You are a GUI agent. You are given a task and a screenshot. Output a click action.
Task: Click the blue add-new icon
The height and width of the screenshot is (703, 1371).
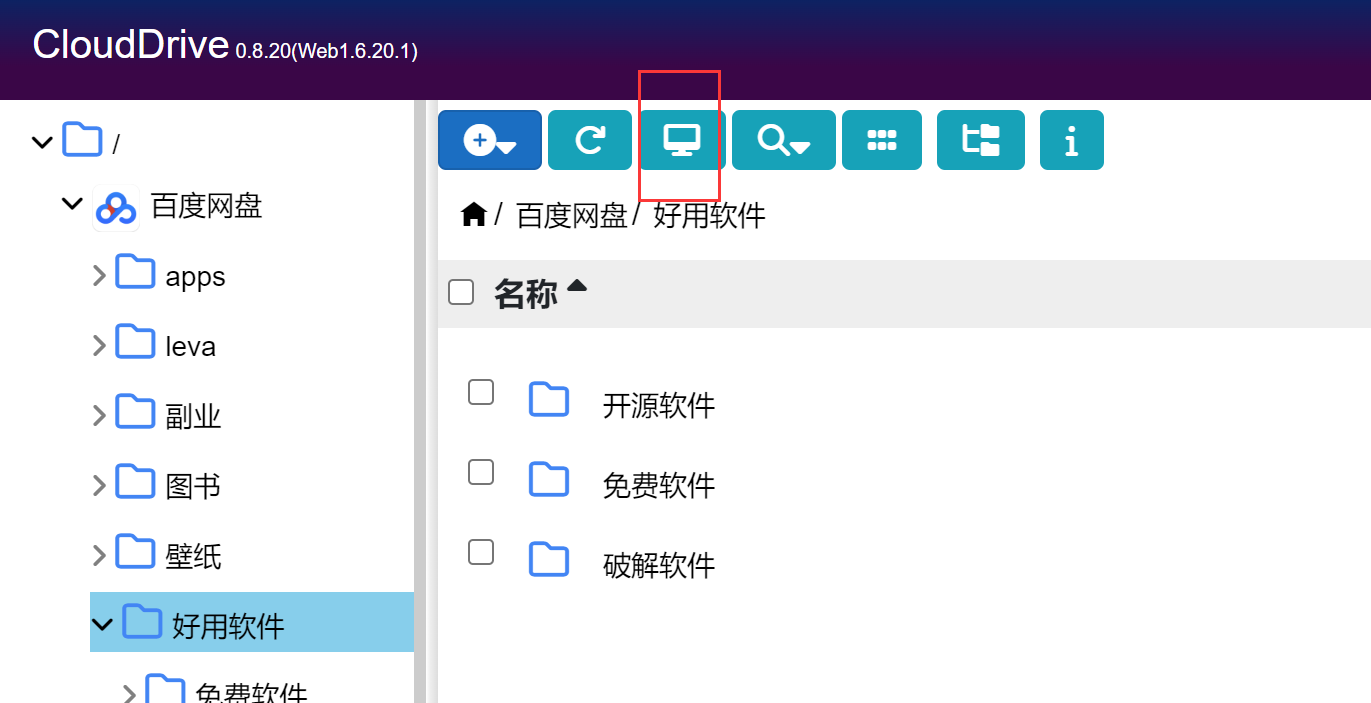(489, 140)
